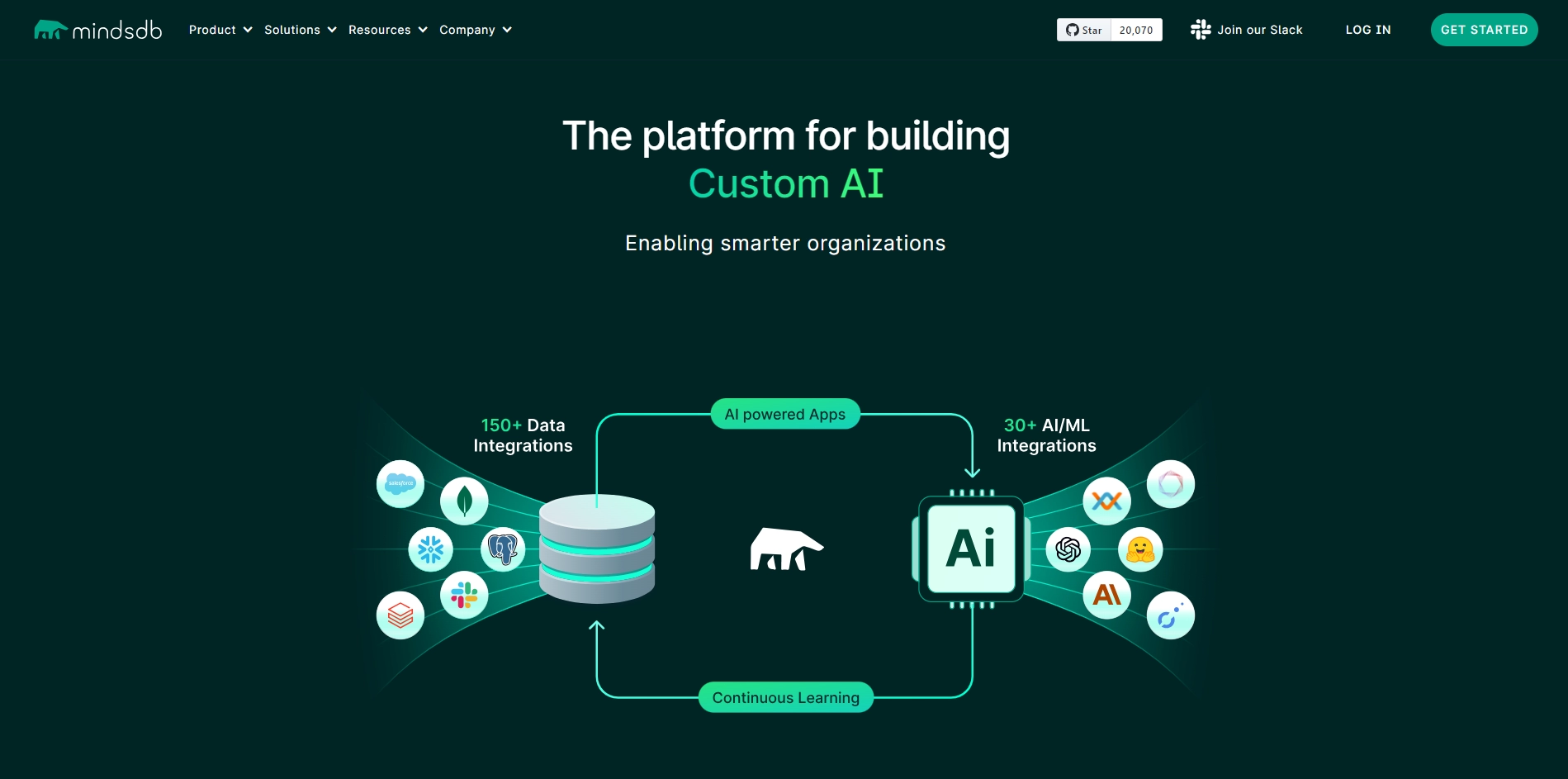Click the Continuous Learning pill label
This screenshot has height=779, width=1568.
(x=786, y=697)
